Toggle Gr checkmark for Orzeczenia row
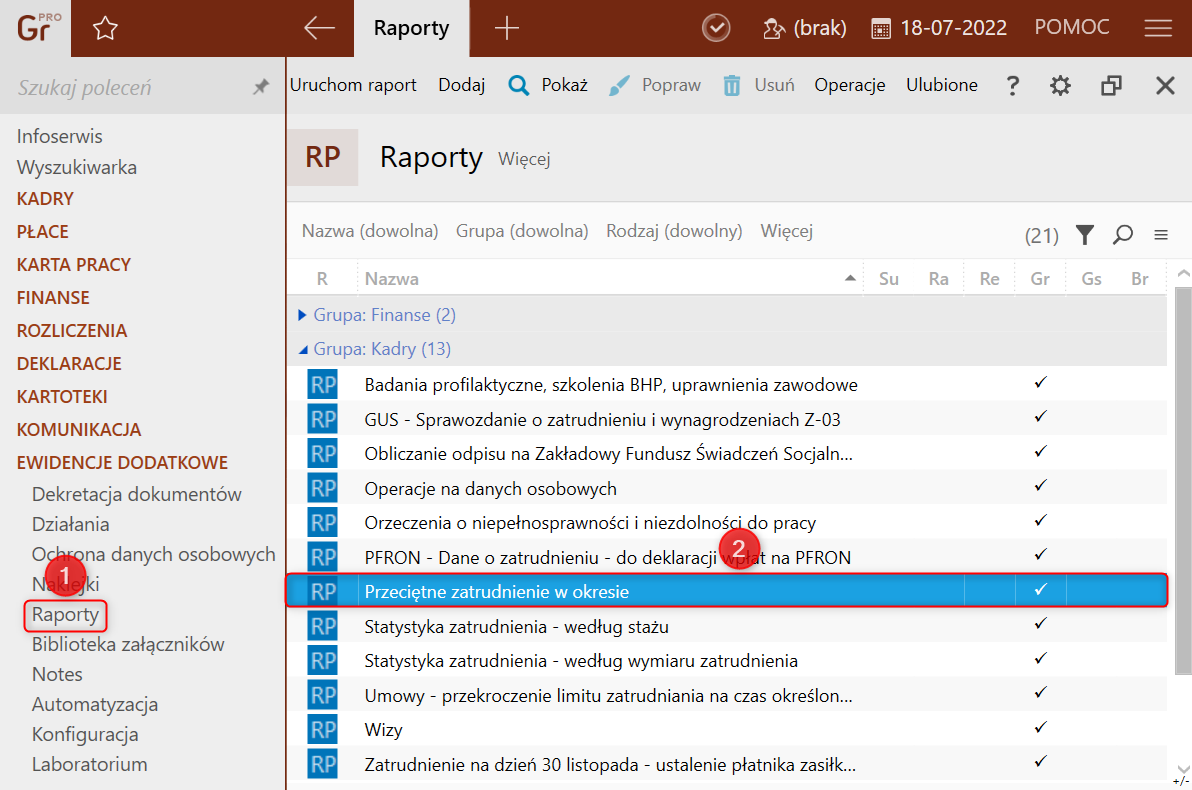Viewport: 1192px width, 790px height. click(x=1041, y=521)
